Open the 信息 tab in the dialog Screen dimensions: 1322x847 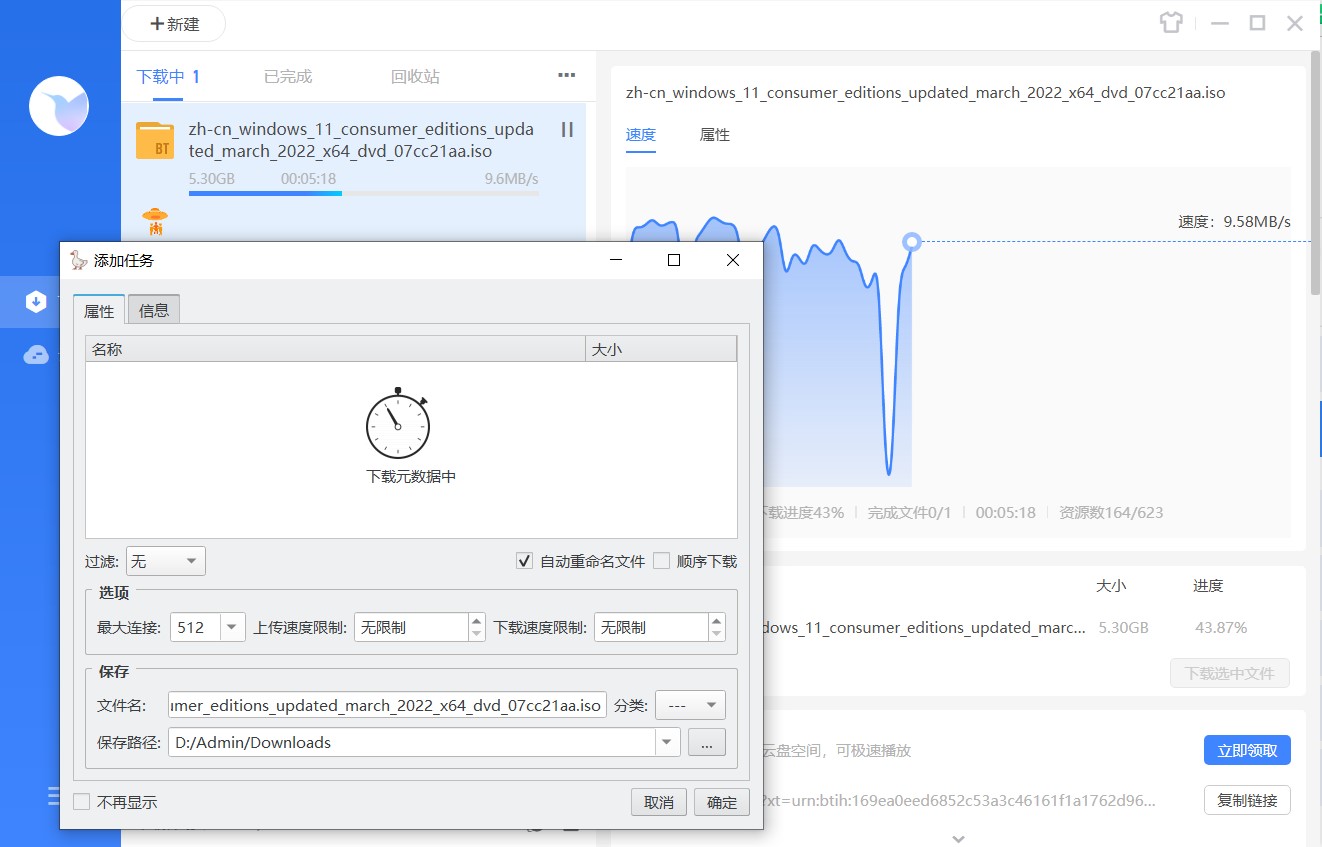153,309
